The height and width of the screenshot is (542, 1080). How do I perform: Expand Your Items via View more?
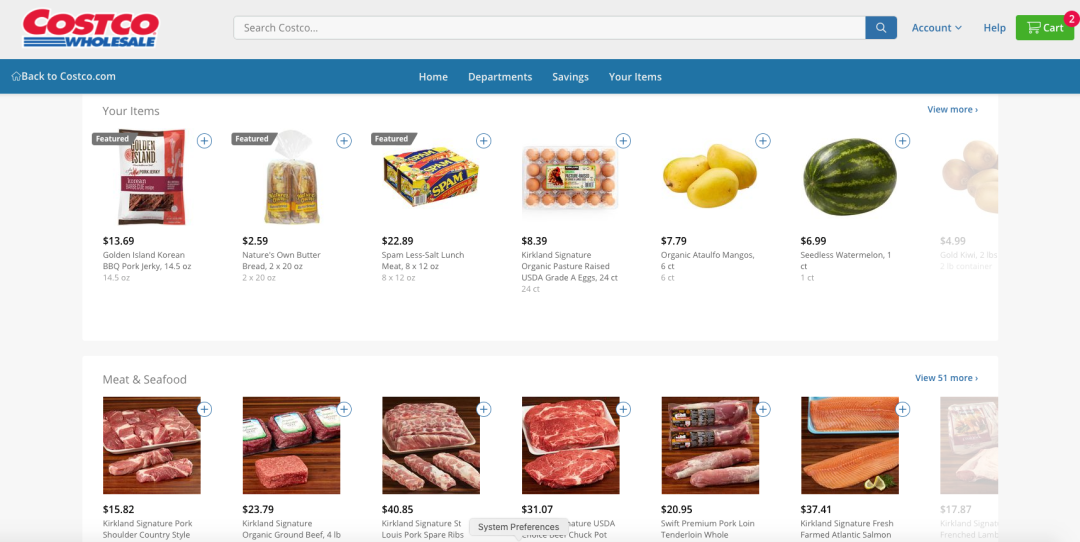pyautogui.click(x=953, y=110)
